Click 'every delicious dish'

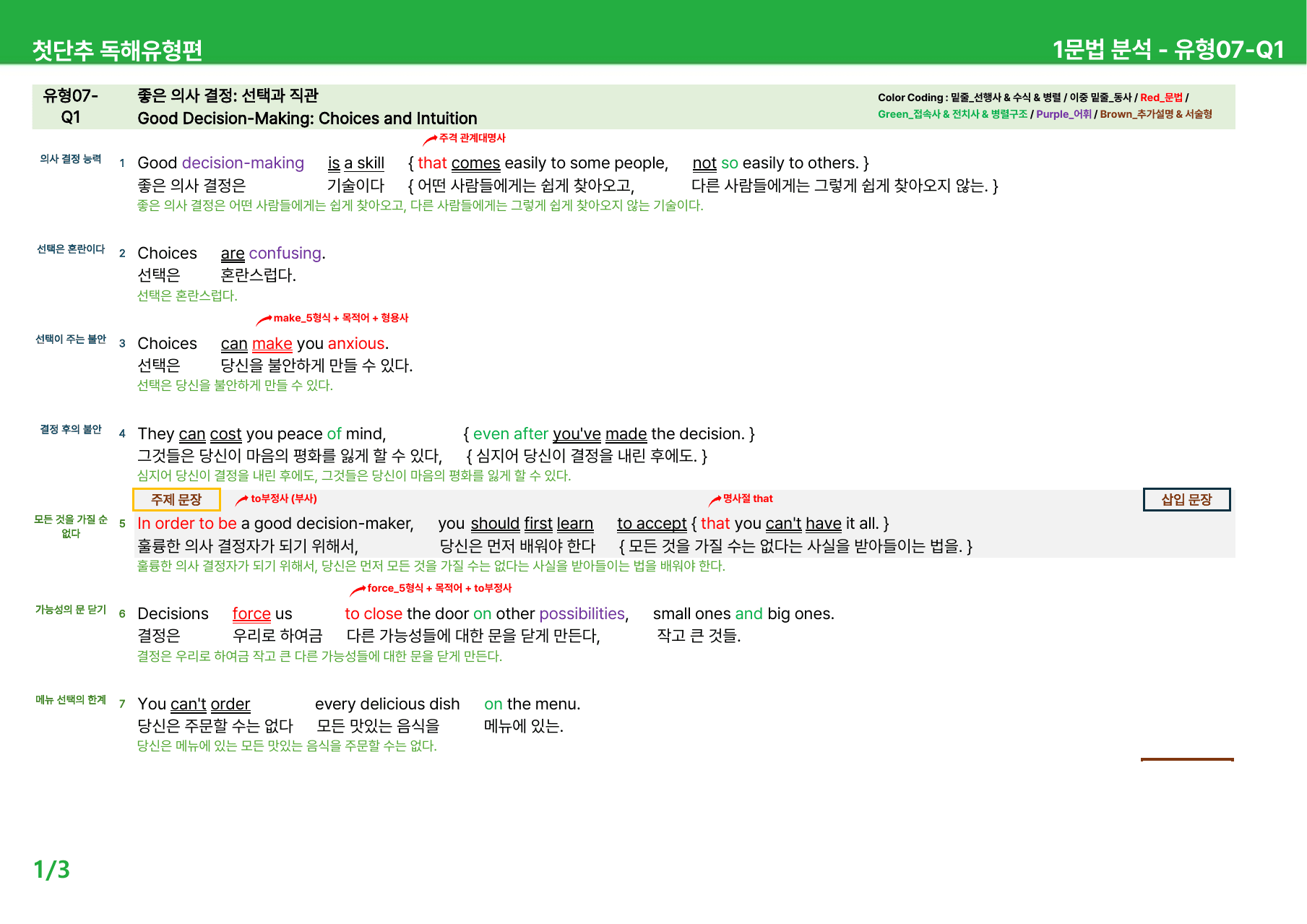[x=387, y=704]
